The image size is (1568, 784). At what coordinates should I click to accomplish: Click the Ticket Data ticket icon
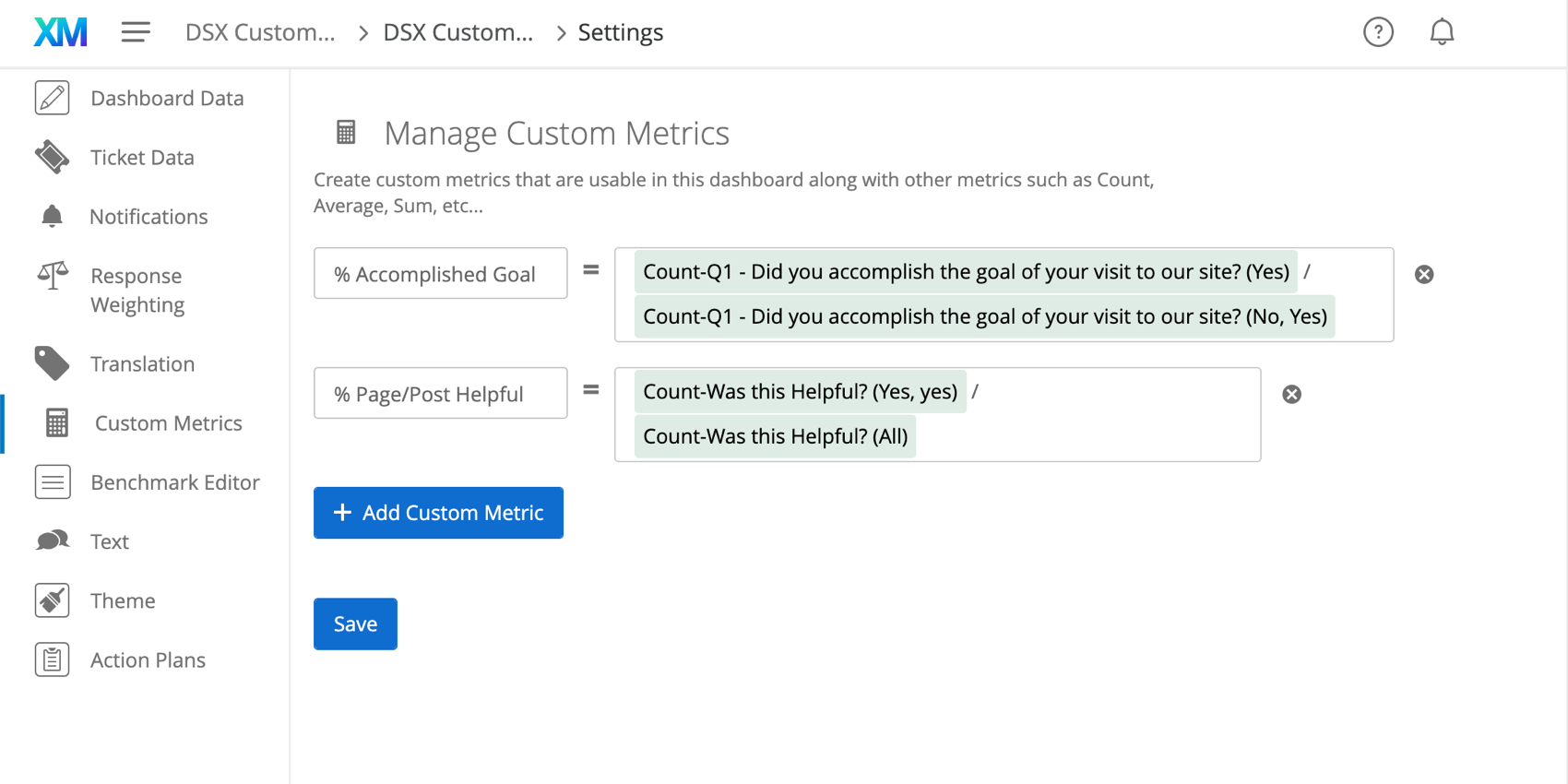click(x=53, y=157)
